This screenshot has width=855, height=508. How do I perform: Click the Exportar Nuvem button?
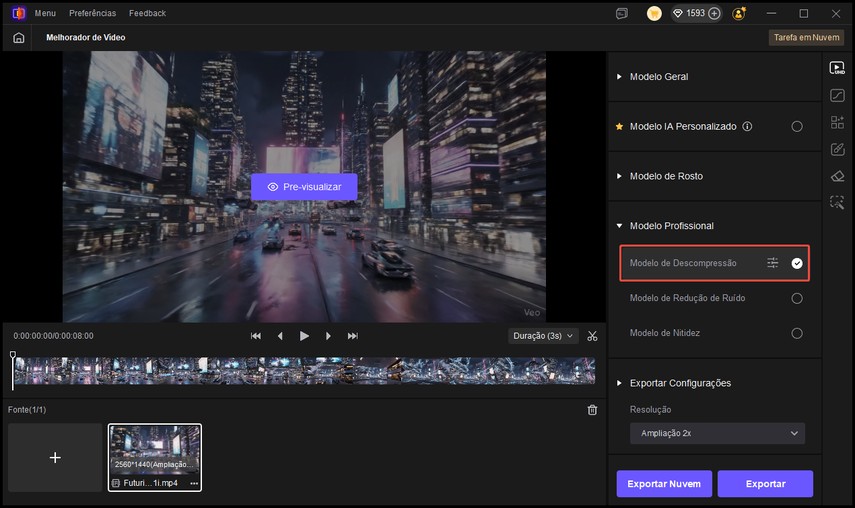point(664,484)
